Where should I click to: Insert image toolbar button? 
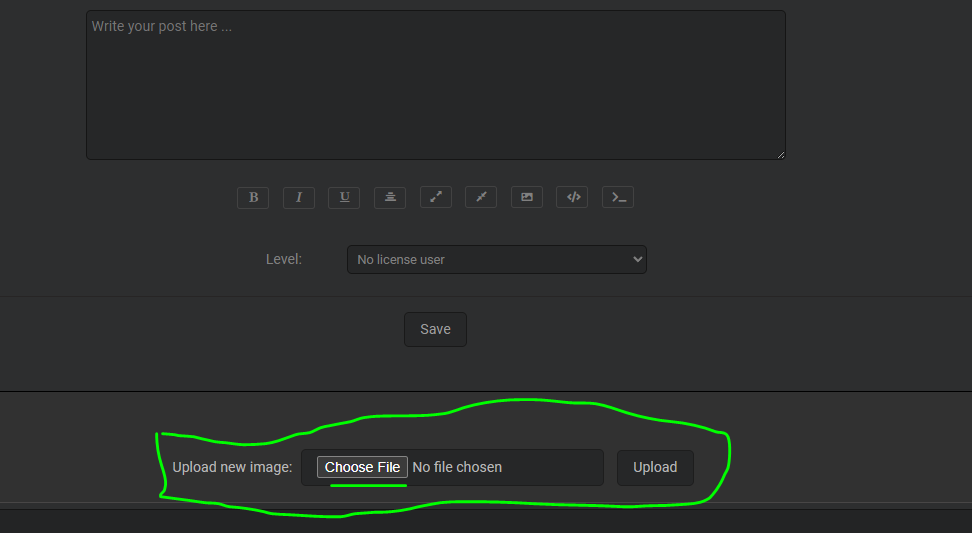pyautogui.click(x=527, y=197)
